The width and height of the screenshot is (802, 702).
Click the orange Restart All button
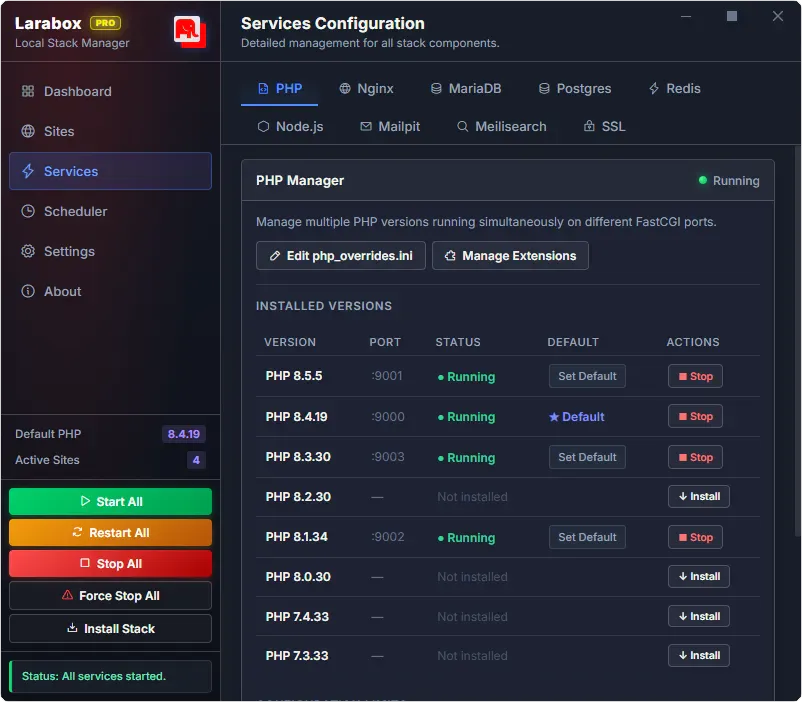[110, 533]
